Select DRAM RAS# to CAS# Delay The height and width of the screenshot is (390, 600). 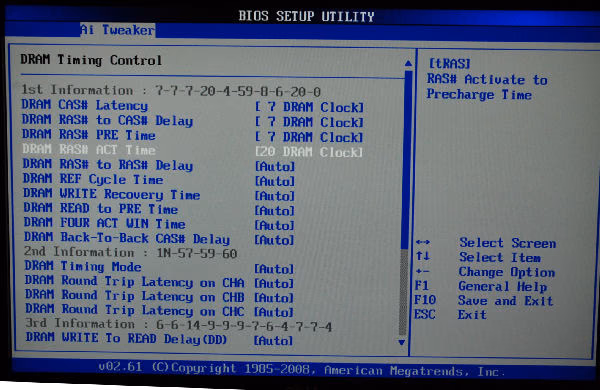tap(107, 120)
